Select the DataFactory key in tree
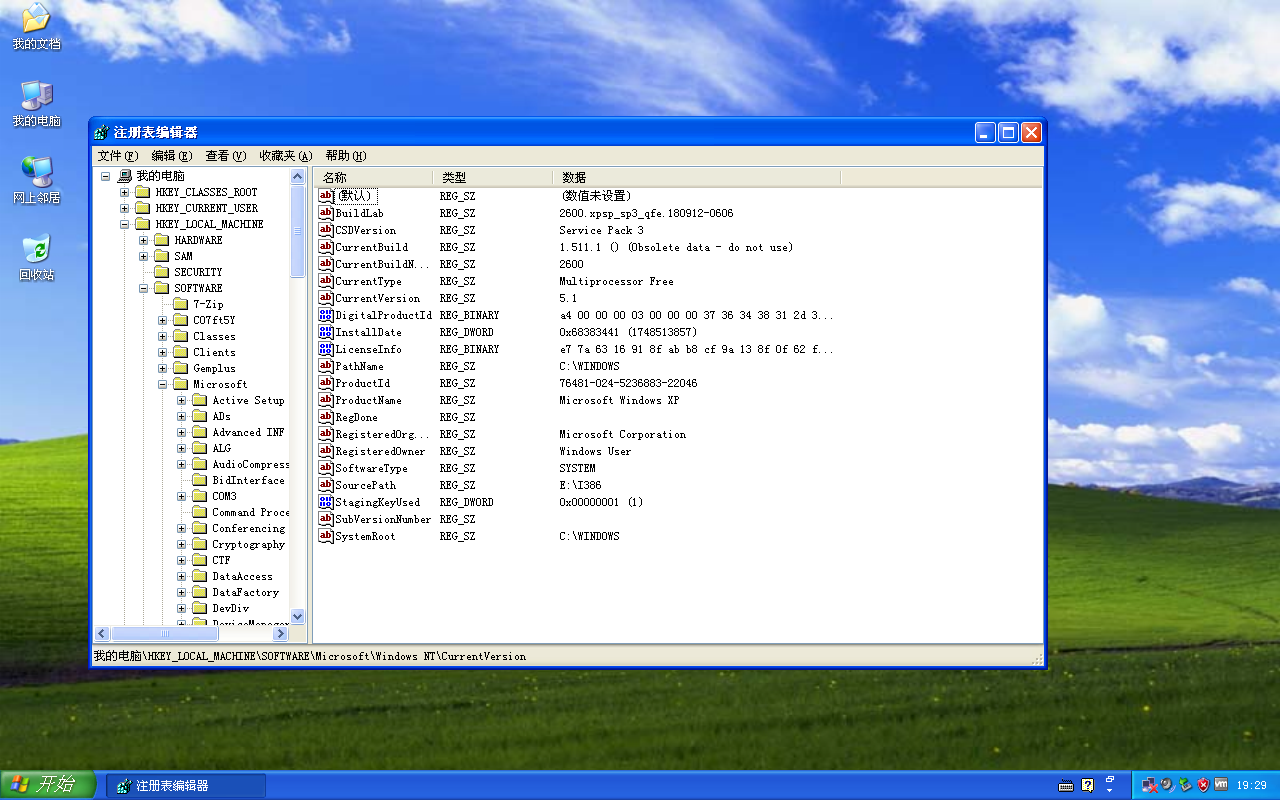Image resolution: width=1280 pixels, height=800 pixels. [245, 592]
